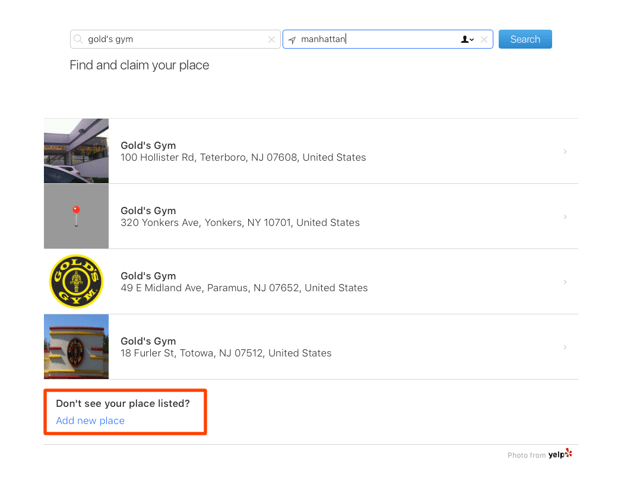Clear the manhattan location text
Viewport: 640px width, 481px height.
(x=484, y=40)
